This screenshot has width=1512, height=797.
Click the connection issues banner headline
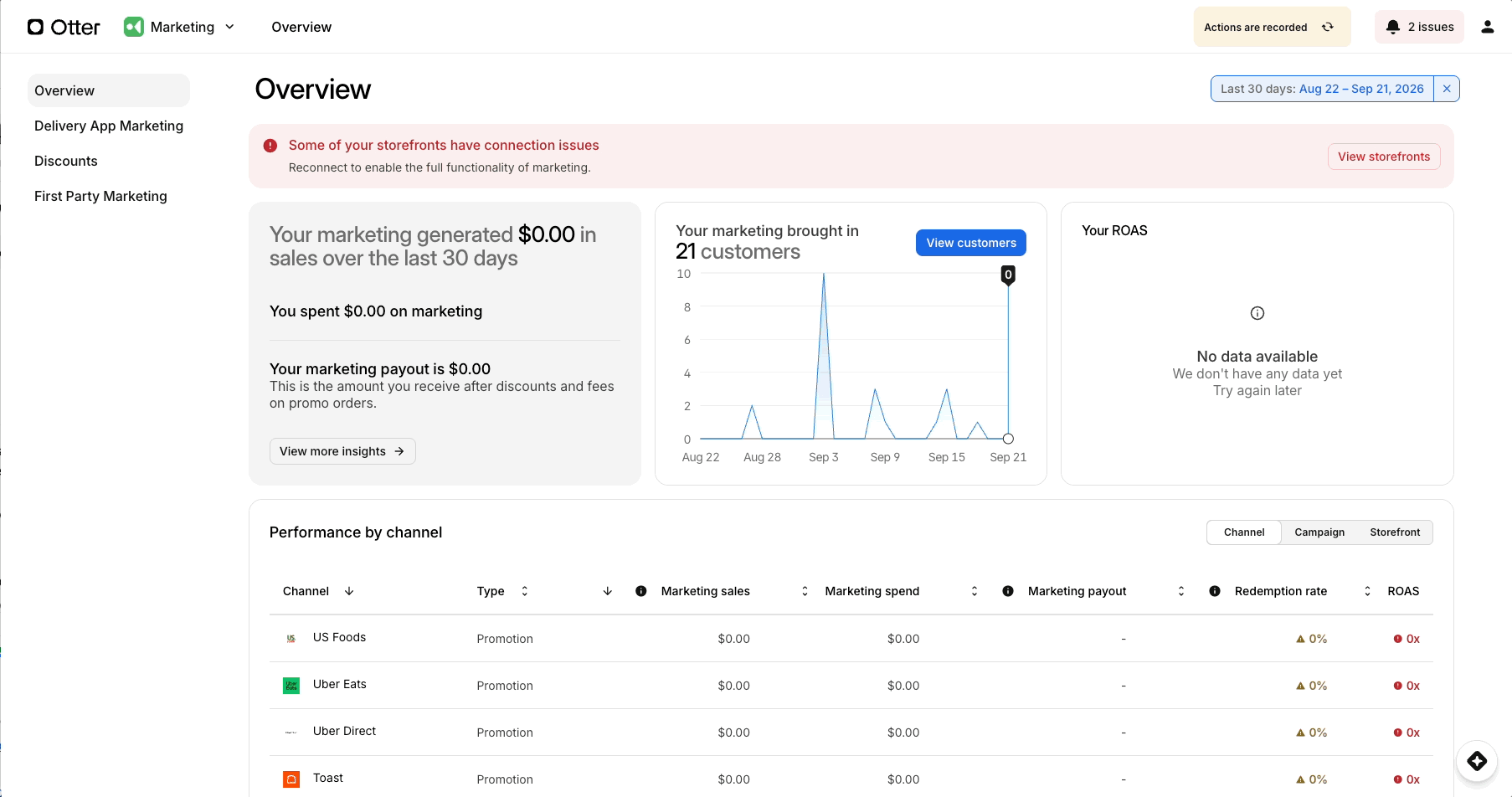click(444, 145)
